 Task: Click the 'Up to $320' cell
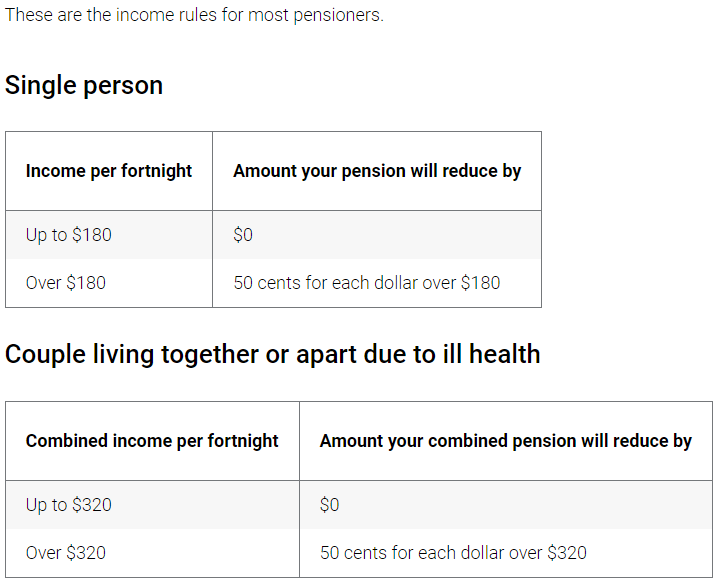pos(69,505)
